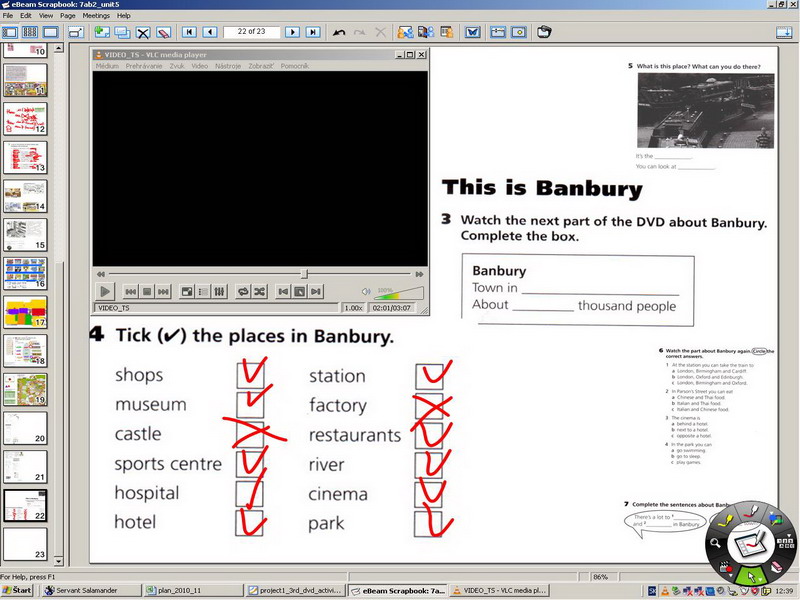Click the system tray clock 12:39
The height and width of the screenshot is (600, 800).
coord(784,591)
